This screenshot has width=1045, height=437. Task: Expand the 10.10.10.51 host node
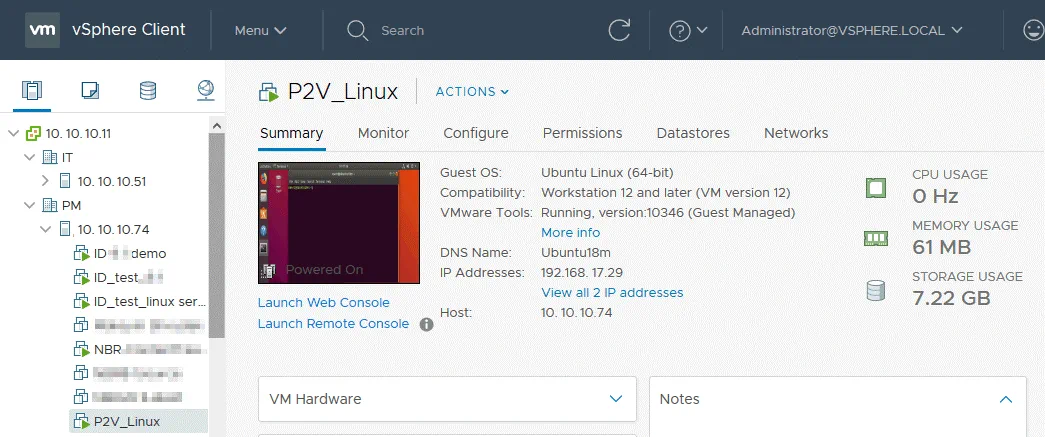pyautogui.click(x=45, y=181)
